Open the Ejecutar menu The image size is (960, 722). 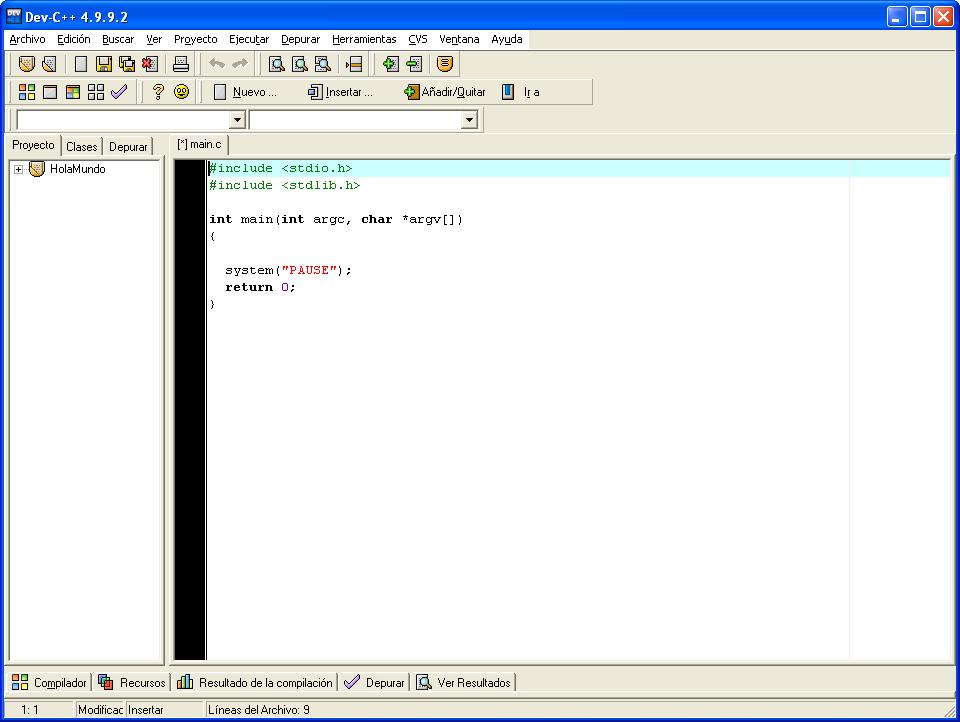click(x=249, y=39)
